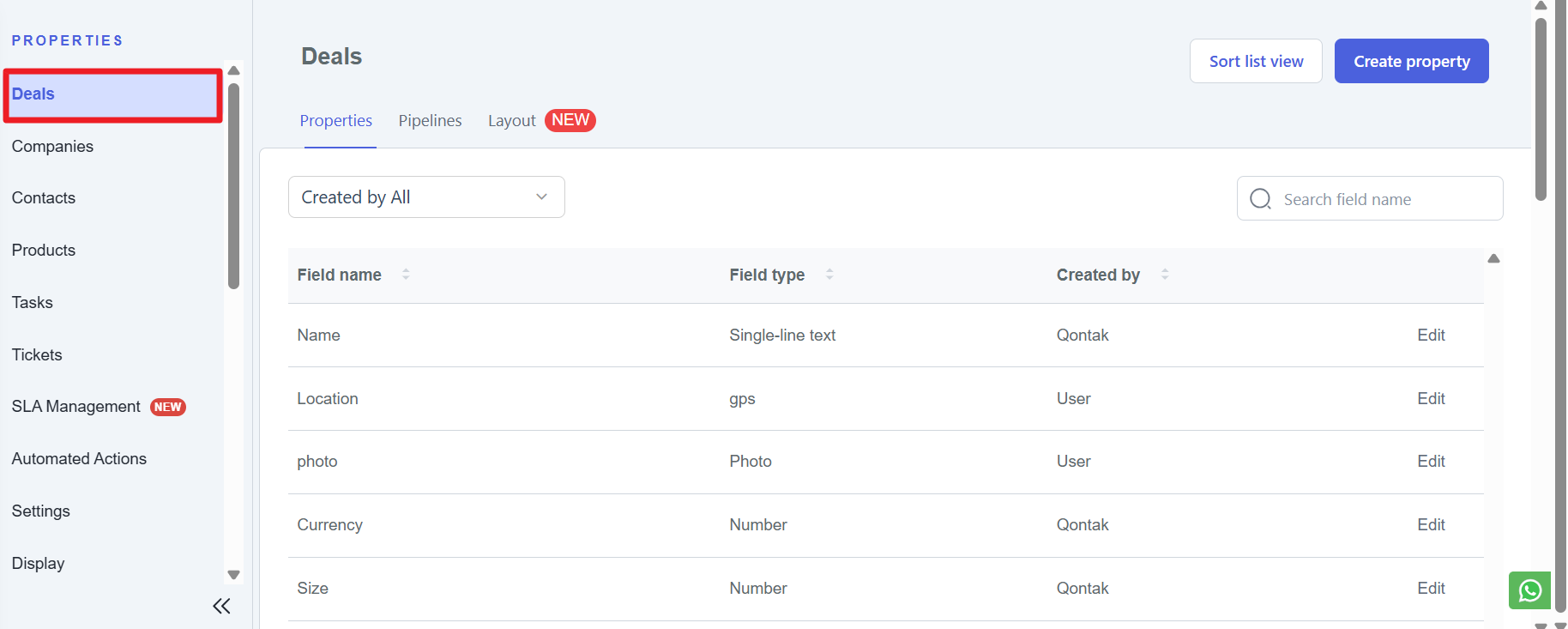Sort table by Field name arrows
The width and height of the screenshot is (1568, 629).
[x=406, y=275]
